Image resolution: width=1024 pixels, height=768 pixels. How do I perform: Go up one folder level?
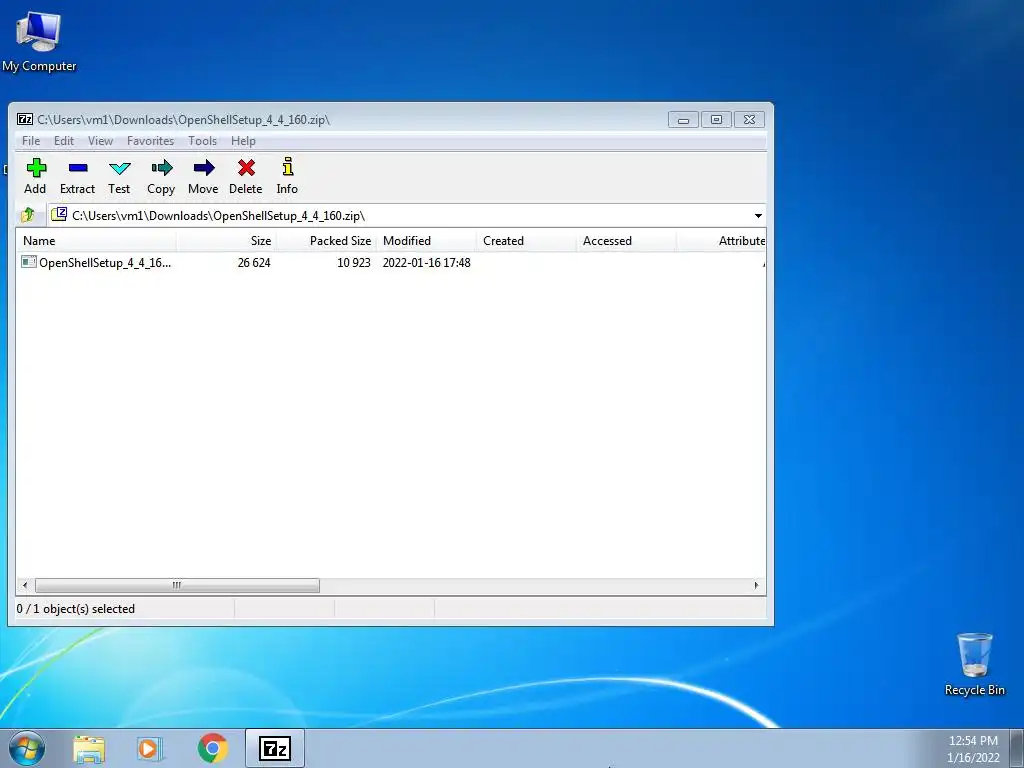coord(27,215)
